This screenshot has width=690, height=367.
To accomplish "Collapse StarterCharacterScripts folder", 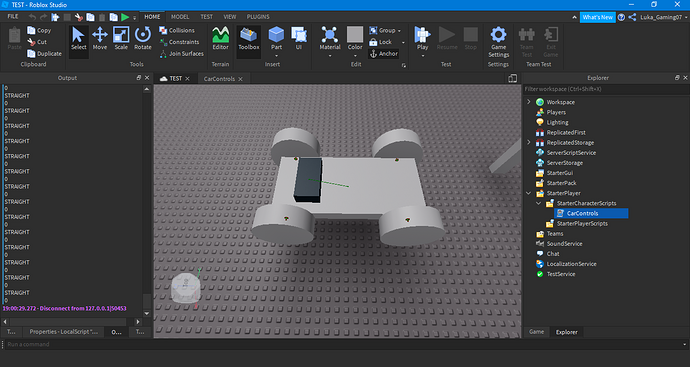I will tap(539, 203).
